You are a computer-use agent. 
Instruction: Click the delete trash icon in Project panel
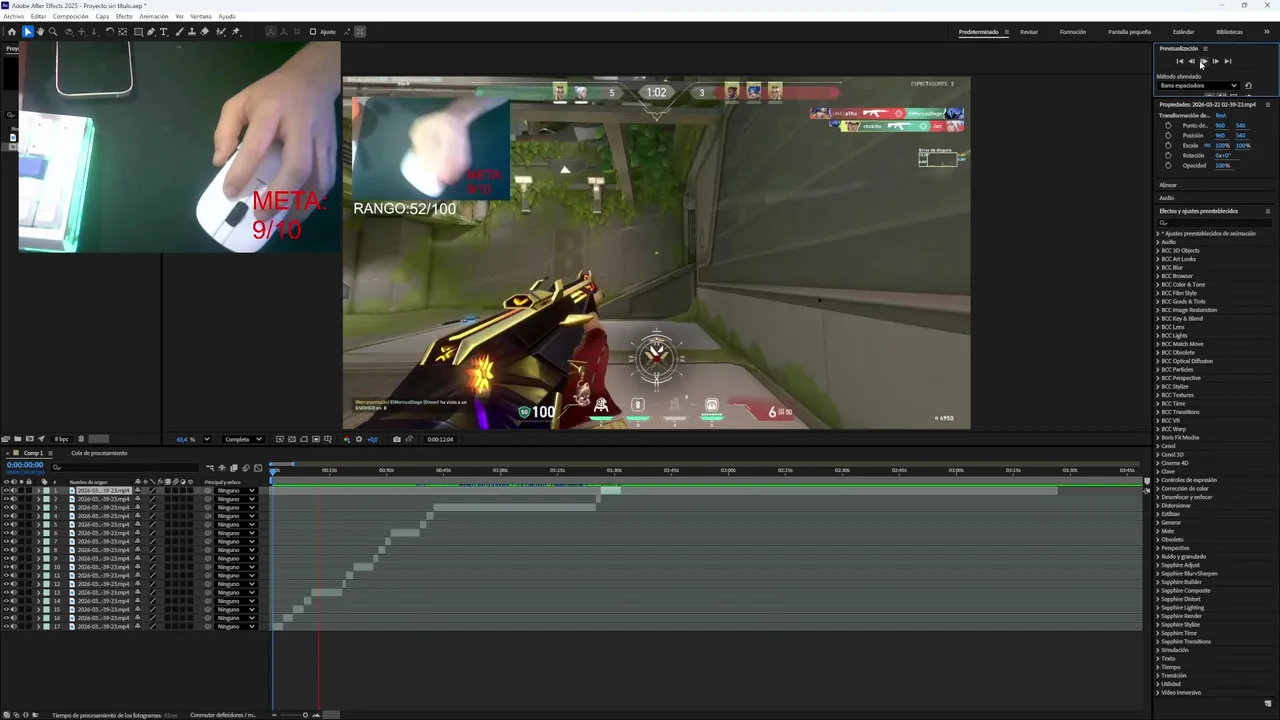tap(81, 439)
